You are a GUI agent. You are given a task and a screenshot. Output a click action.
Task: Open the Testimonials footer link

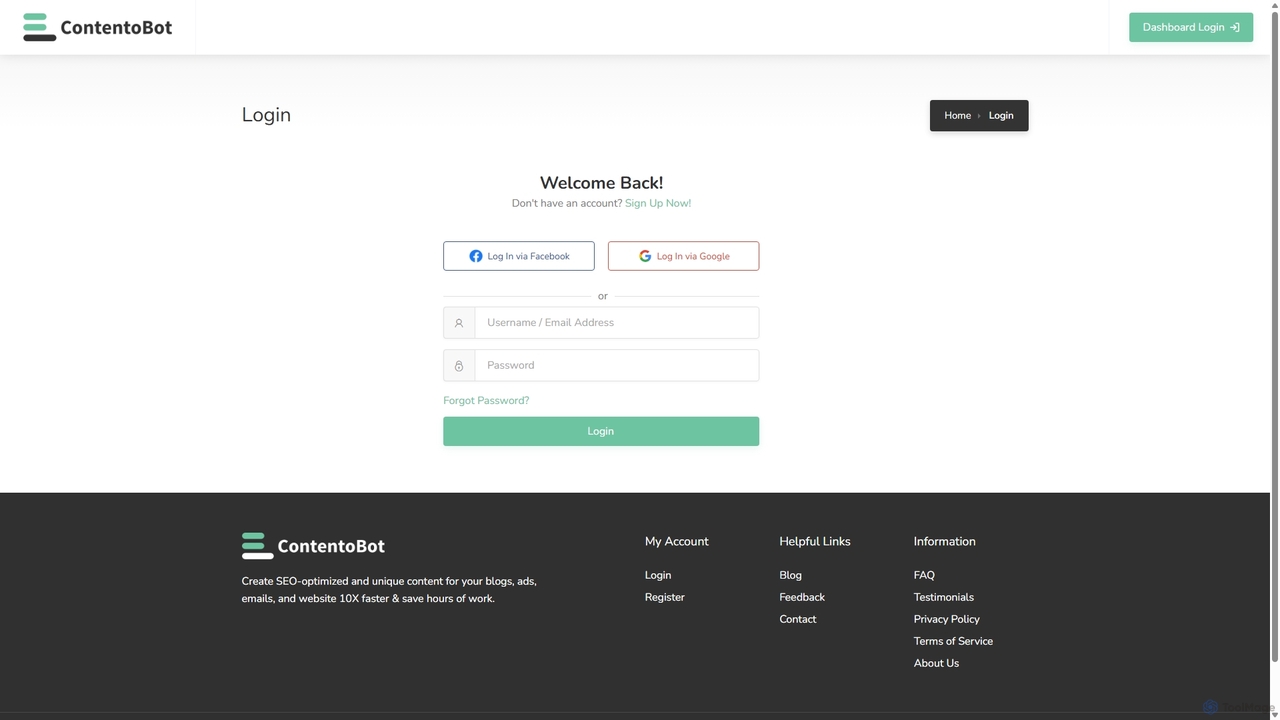pos(944,597)
